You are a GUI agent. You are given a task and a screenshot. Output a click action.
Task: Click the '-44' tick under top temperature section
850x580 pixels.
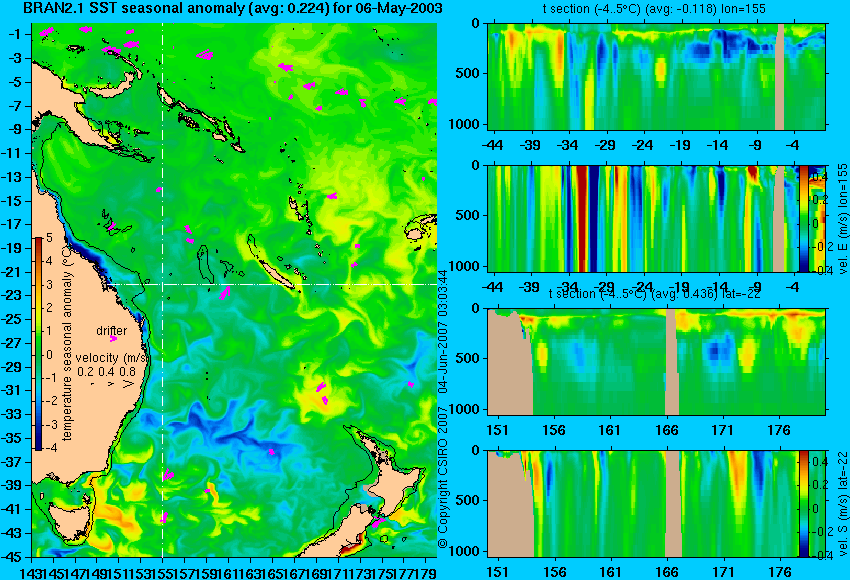click(492, 145)
